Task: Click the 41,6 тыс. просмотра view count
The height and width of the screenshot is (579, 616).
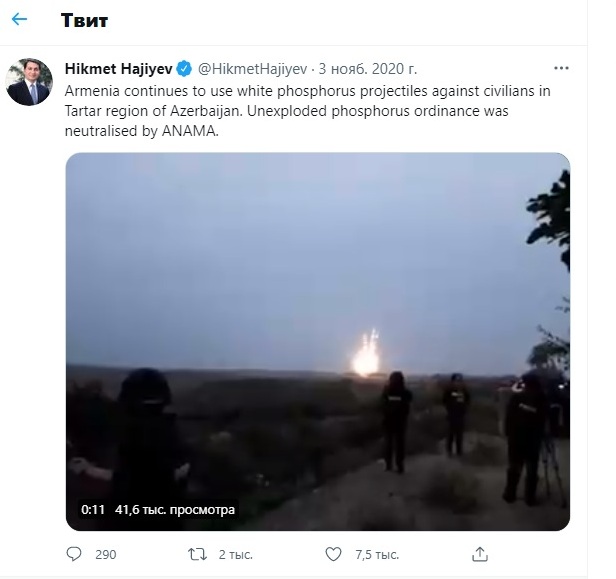Action: 175,509
